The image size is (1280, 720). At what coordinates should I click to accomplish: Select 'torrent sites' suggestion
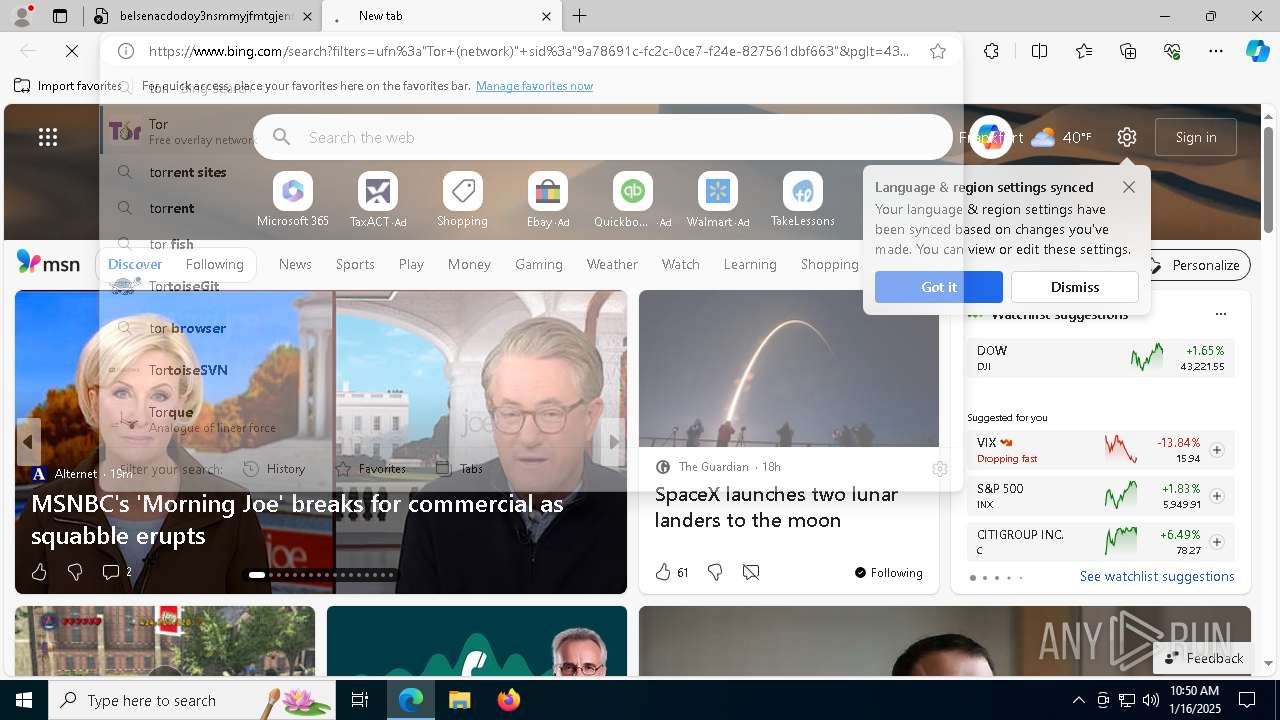(x=530, y=172)
